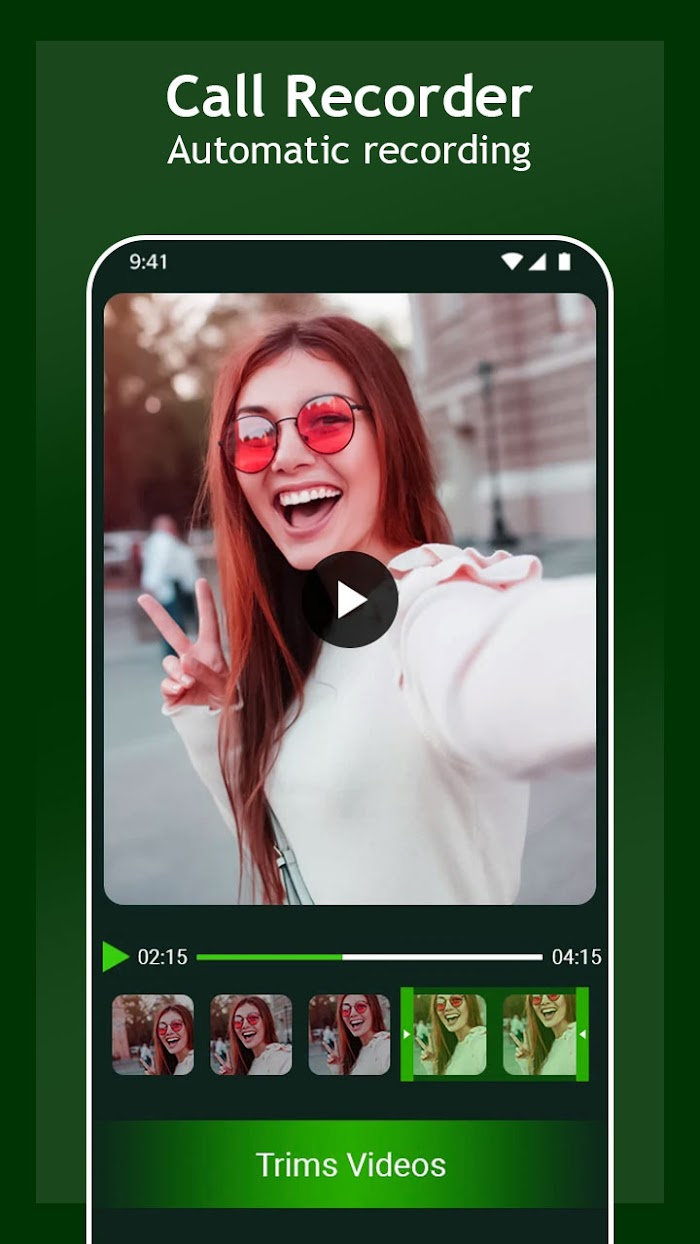Screen dimensions: 700x1244
Task: Click the Automatic recording subtitle
Action: [x=349, y=150]
